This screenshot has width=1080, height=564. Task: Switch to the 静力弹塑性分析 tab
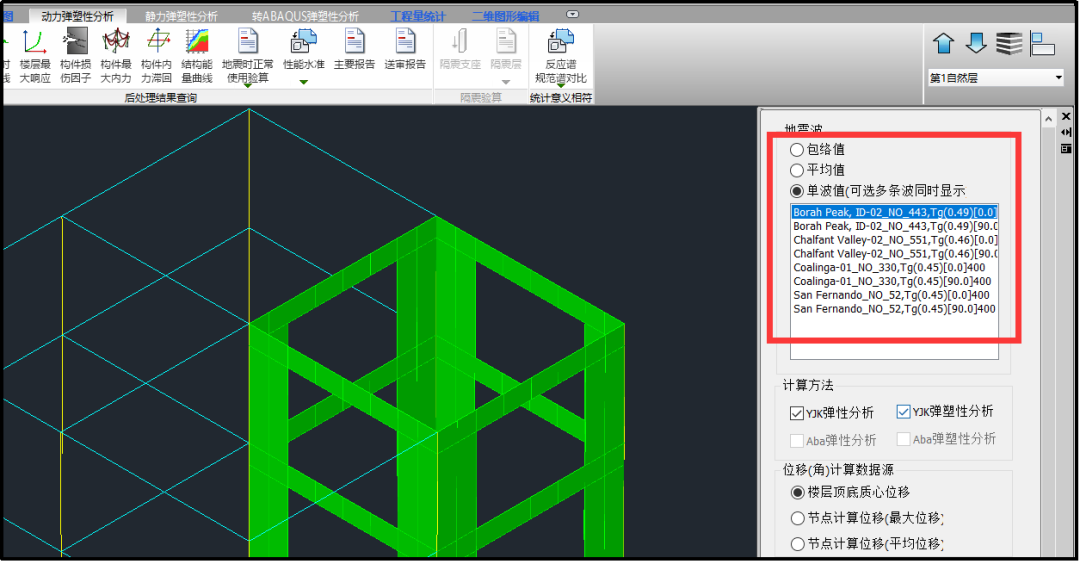[x=181, y=16]
